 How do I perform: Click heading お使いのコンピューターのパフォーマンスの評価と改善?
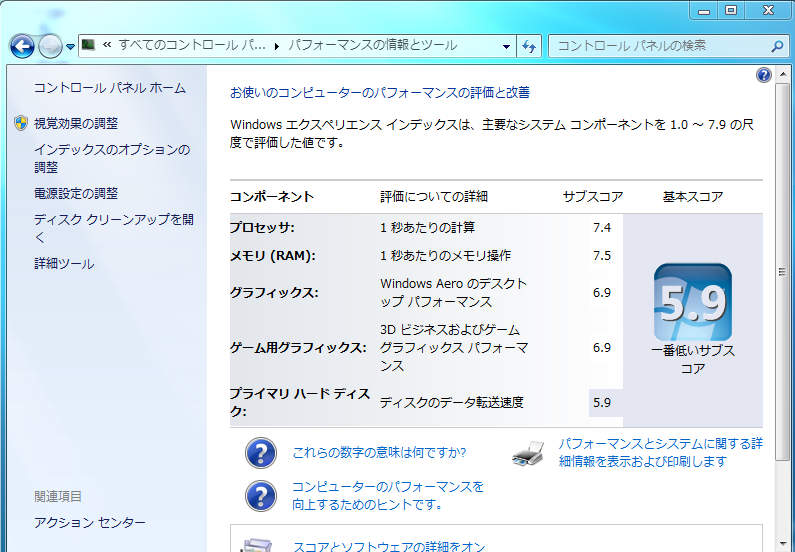coord(380,93)
